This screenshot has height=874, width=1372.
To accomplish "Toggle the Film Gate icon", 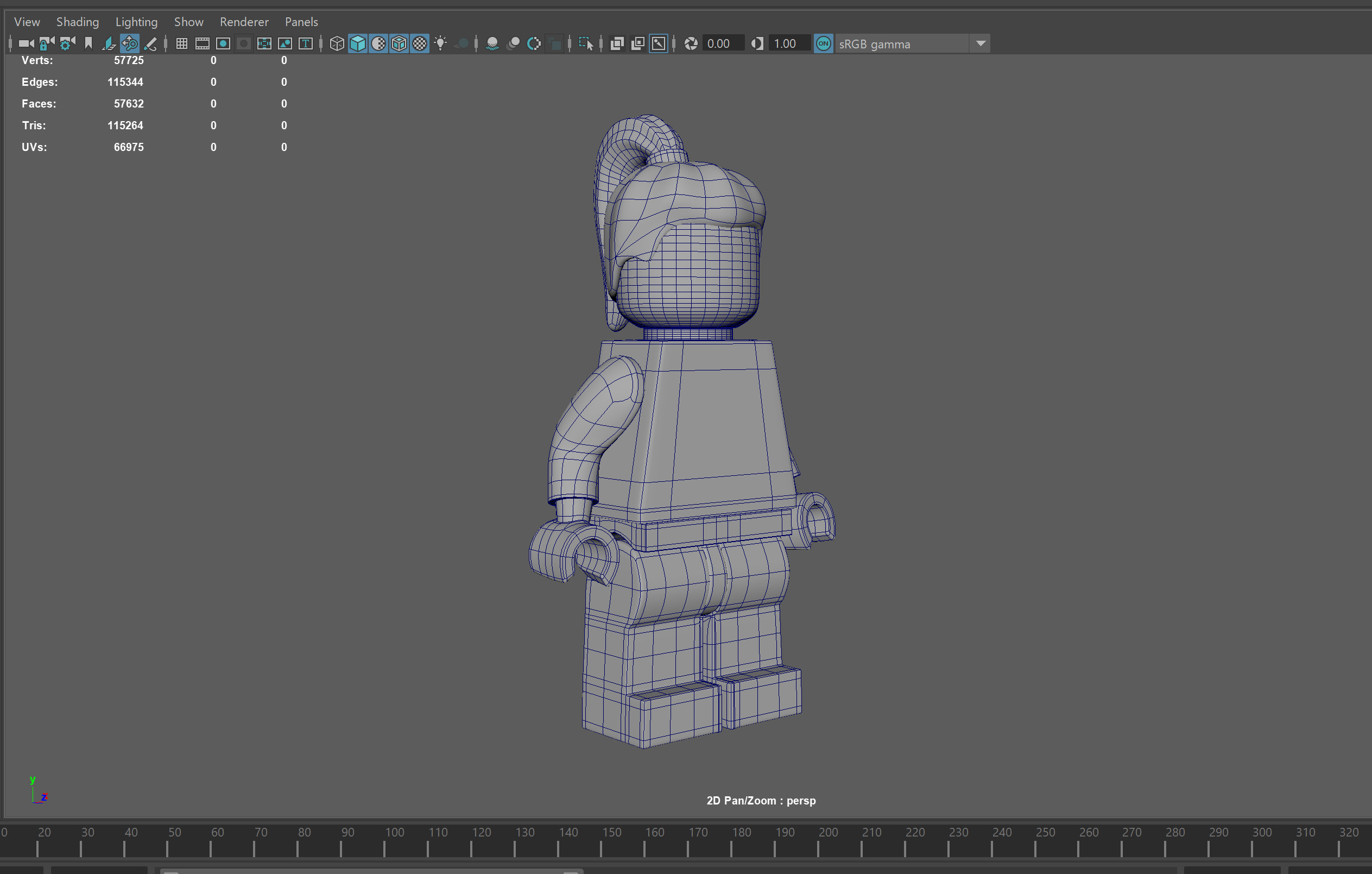I will click(x=203, y=43).
